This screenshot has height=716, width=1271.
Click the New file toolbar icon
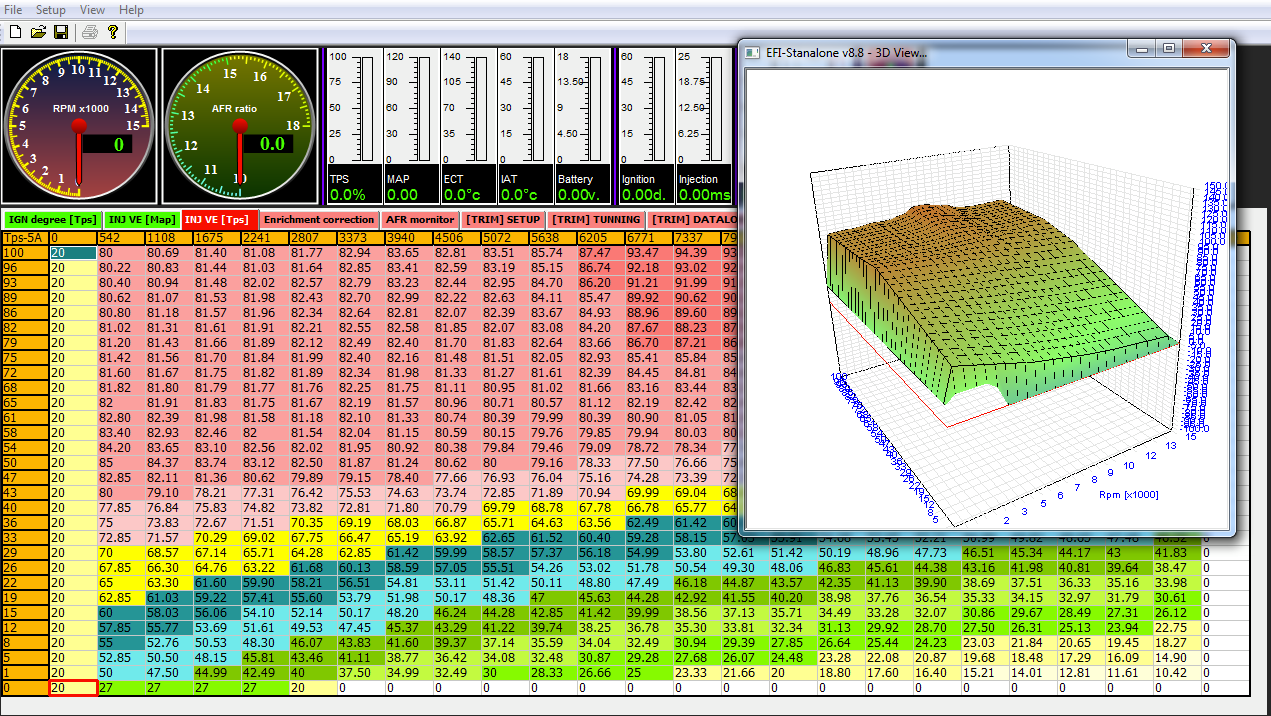click(x=15, y=33)
